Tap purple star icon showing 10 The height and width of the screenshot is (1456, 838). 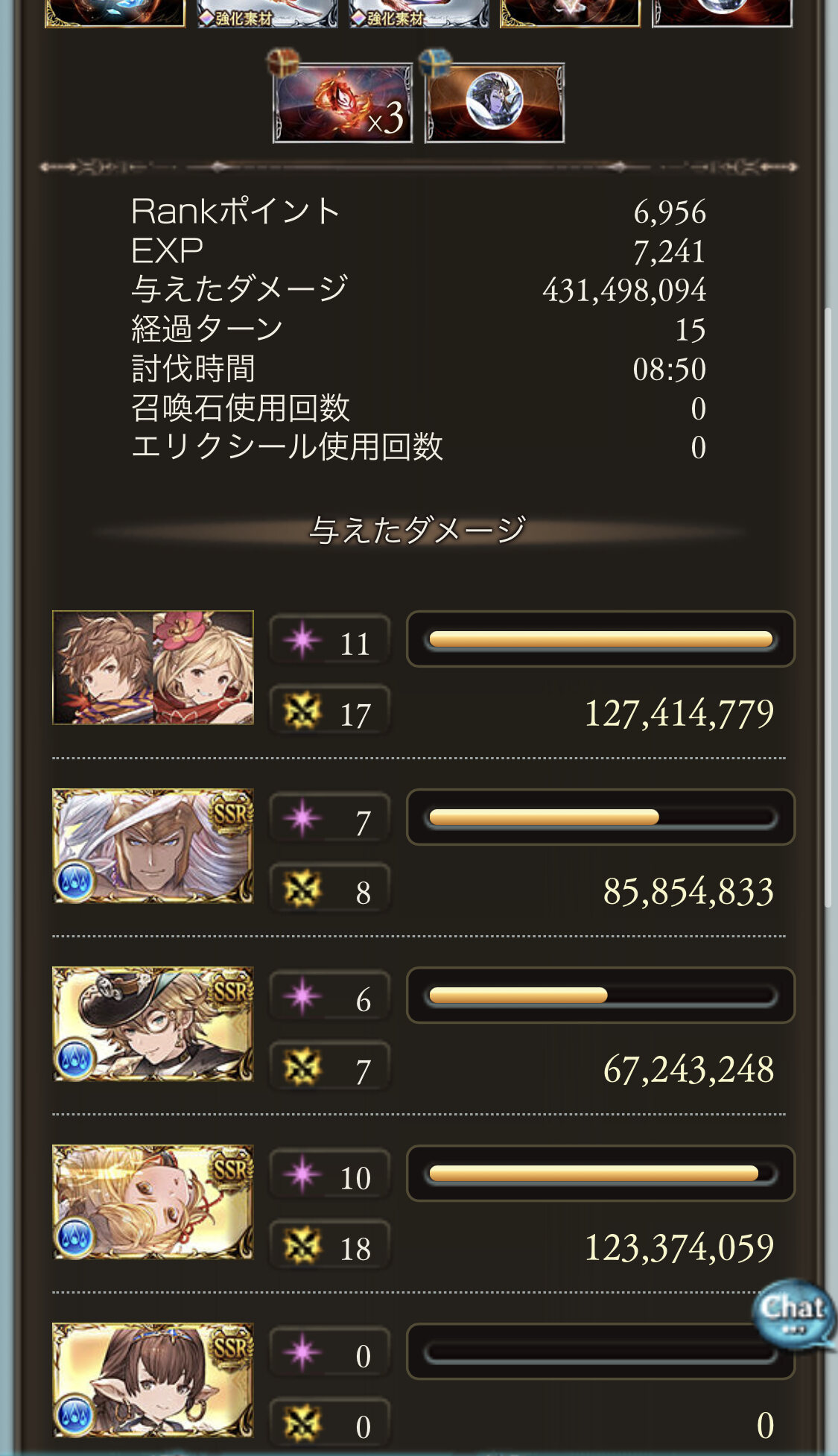tap(302, 1174)
